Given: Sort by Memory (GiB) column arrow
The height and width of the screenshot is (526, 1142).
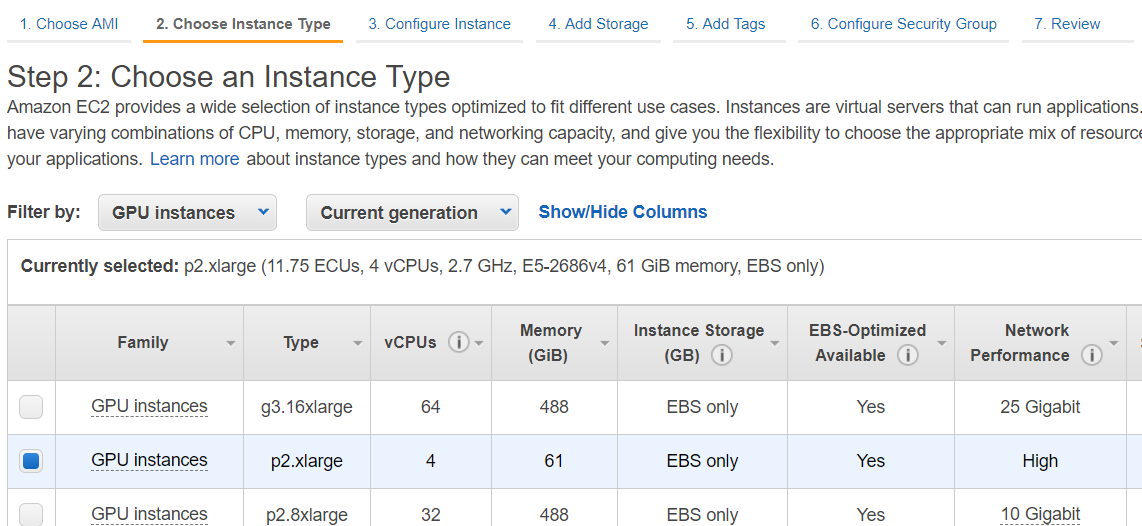Looking at the screenshot, I should click(x=605, y=344).
